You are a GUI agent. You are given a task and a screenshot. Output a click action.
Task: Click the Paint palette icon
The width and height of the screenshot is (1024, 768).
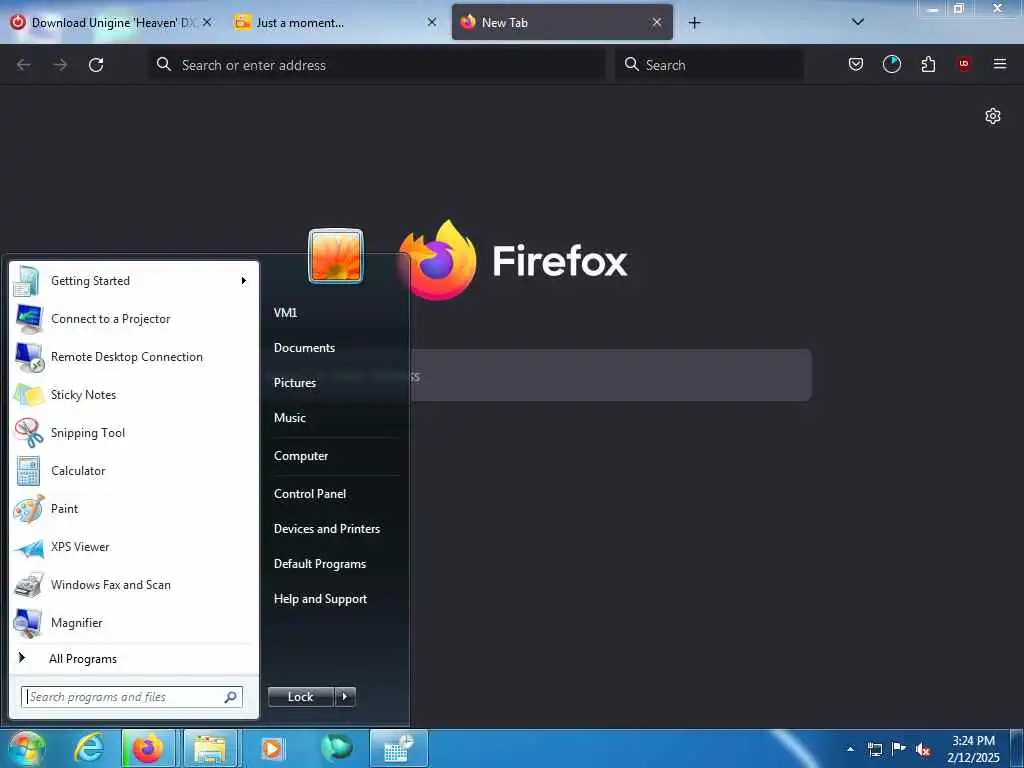(x=29, y=509)
